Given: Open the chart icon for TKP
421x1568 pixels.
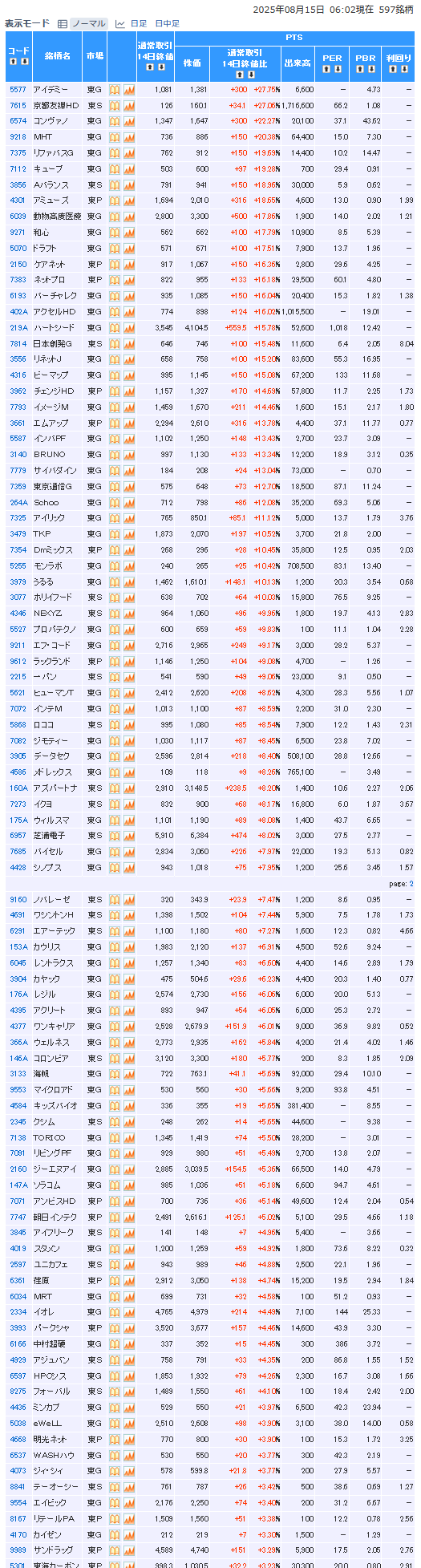Looking at the screenshot, I should (x=129, y=534).
